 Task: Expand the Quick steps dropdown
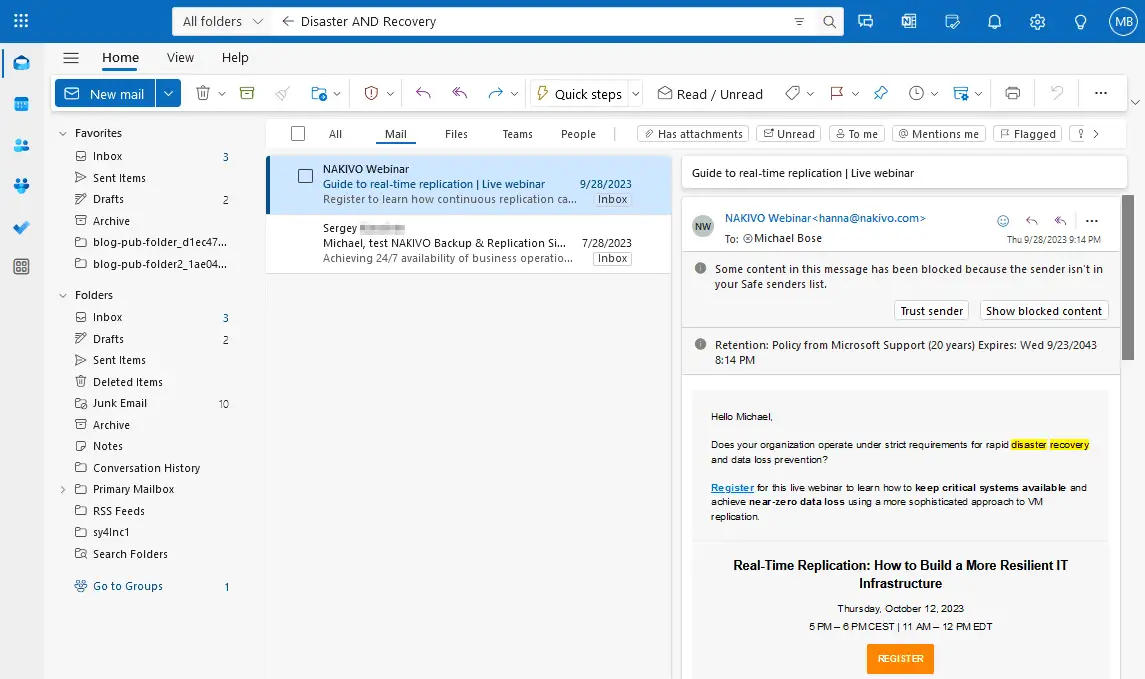pos(637,93)
